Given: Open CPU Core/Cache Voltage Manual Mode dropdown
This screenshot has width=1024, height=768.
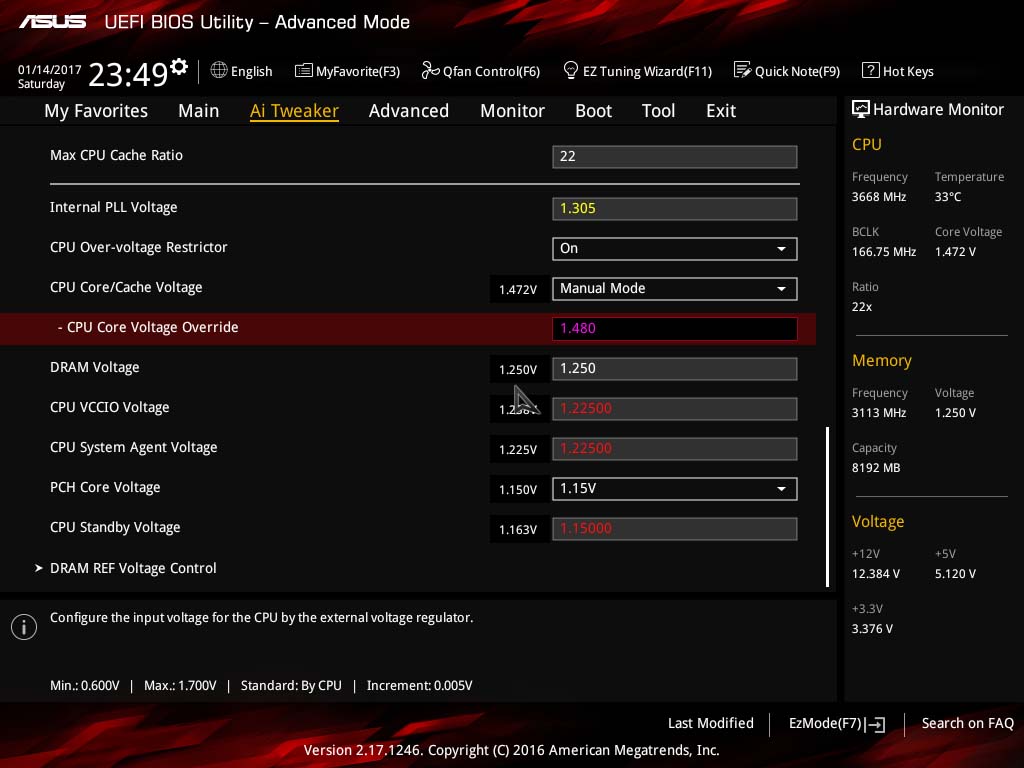Looking at the screenshot, I should pos(675,289).
